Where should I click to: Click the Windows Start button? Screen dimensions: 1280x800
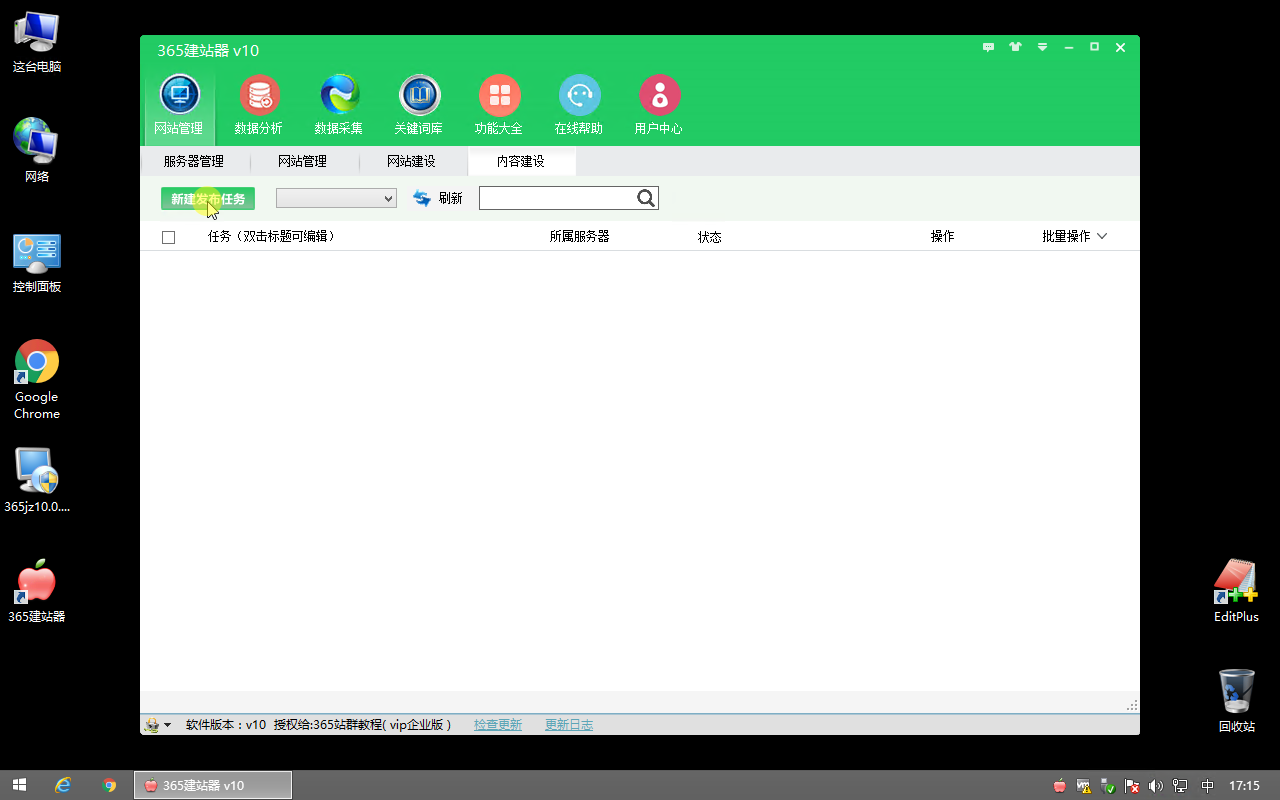pyautogui.click(x=18, y=785)
